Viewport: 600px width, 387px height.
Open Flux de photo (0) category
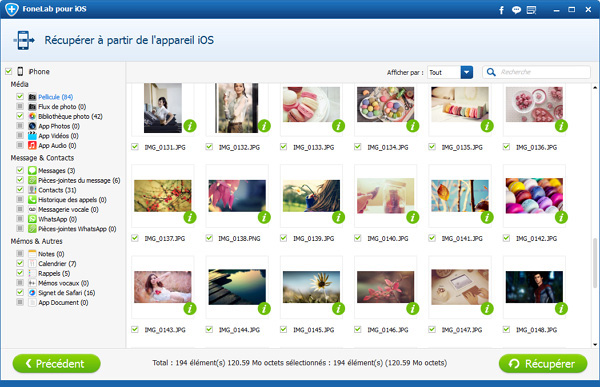pos(62,106)
